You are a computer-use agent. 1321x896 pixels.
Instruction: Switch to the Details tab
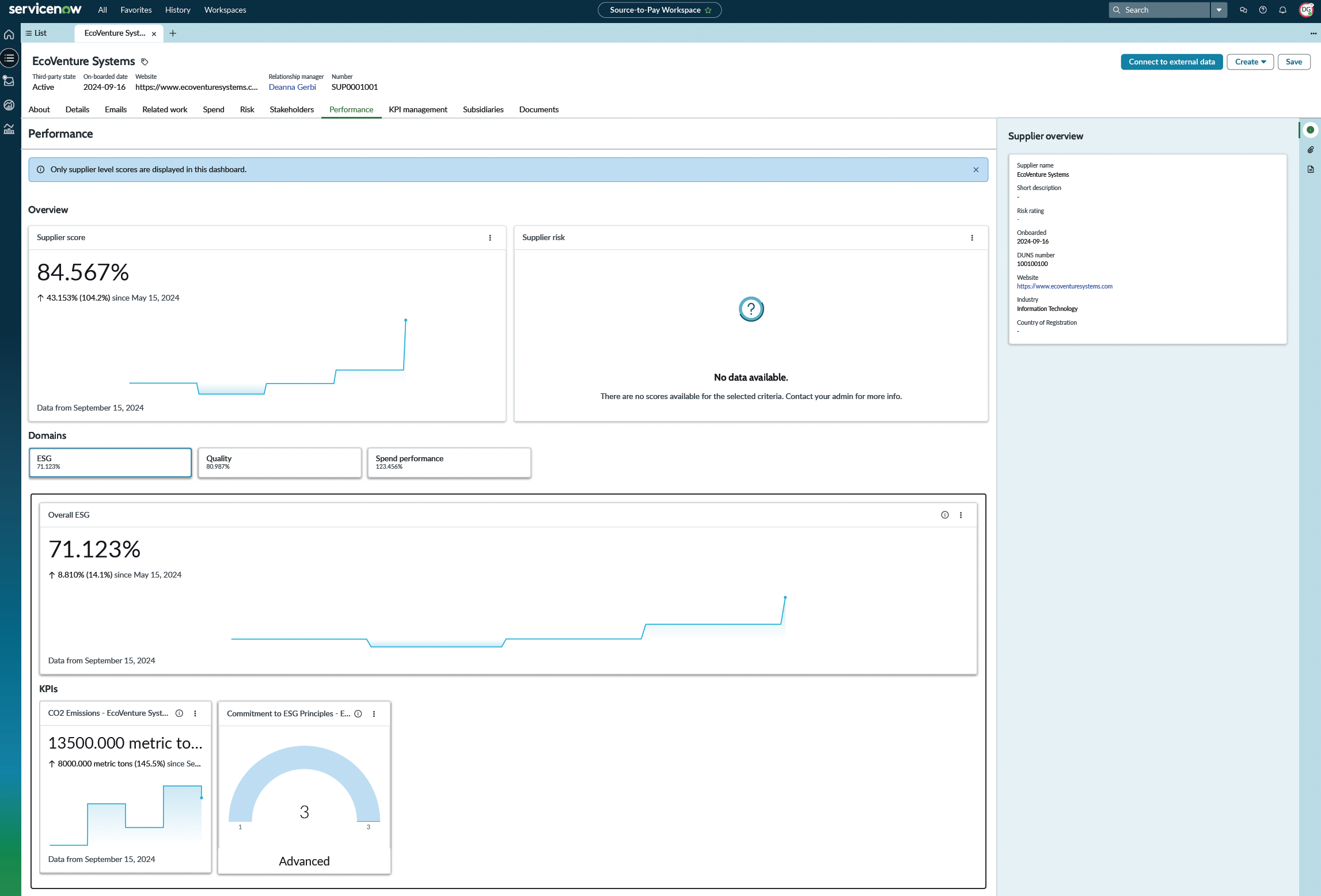tap(77, 109)
